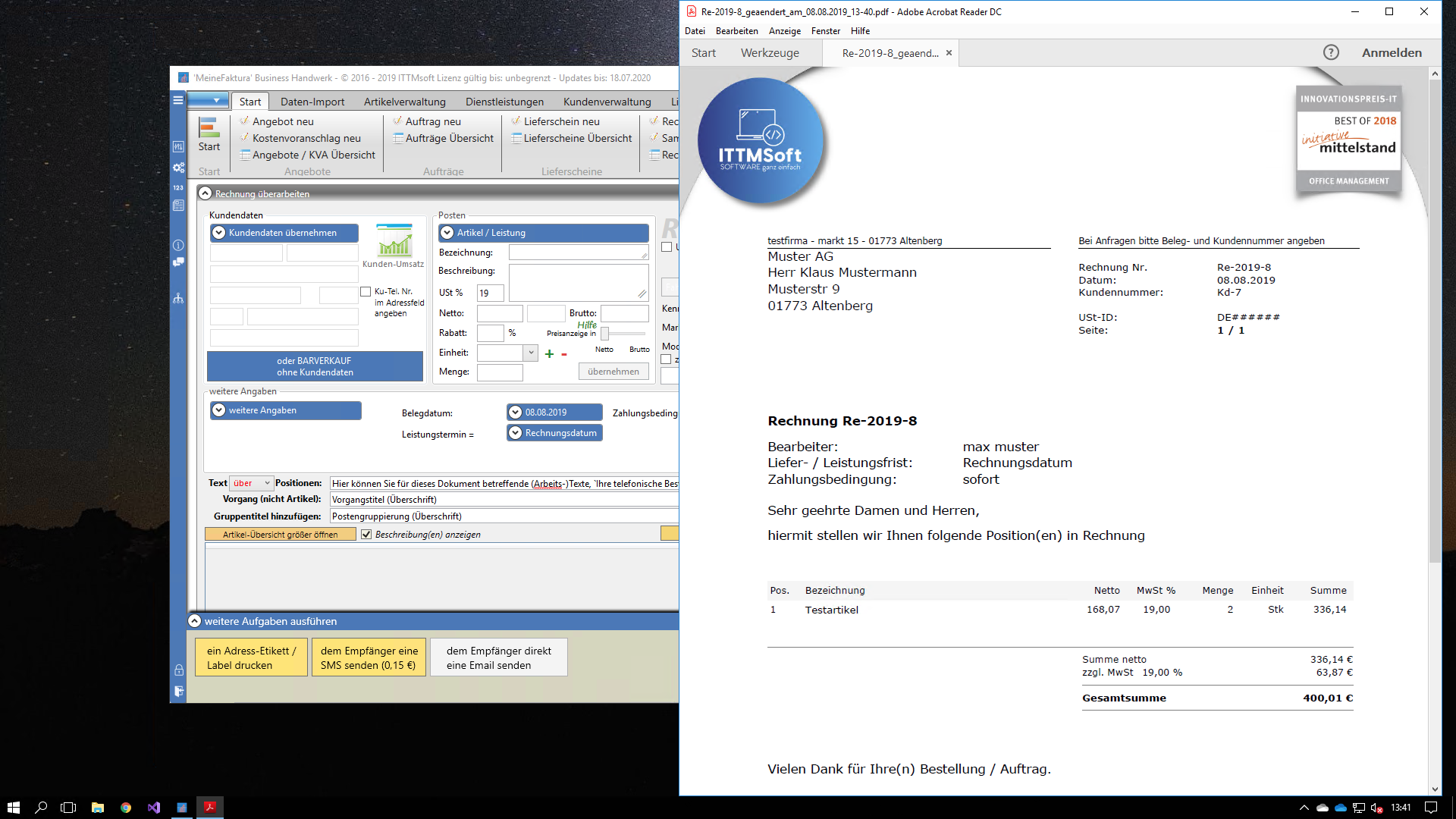The height and width of the screenshot is (819, 1456).
Task: Open the Rechnungsdatum dropdown
Action: (554, 433)
